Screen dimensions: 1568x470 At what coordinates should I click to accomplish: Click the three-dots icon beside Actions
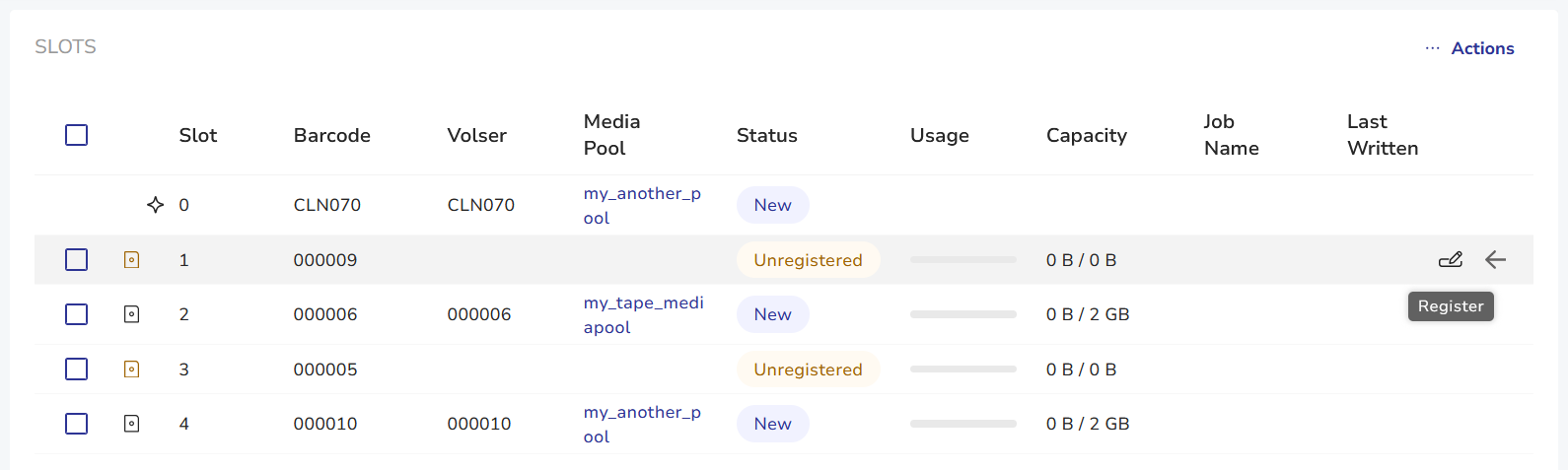(x=1432, y=48)
